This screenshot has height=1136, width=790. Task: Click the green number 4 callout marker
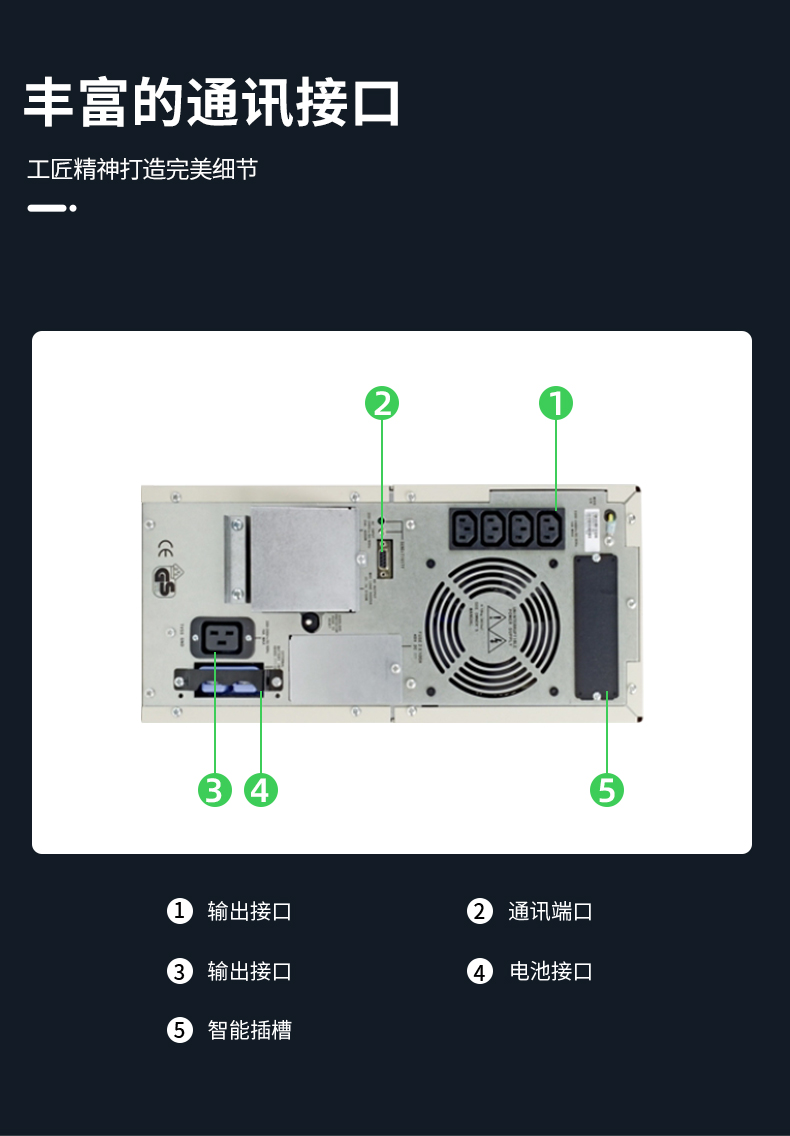[x=261, y=790]
